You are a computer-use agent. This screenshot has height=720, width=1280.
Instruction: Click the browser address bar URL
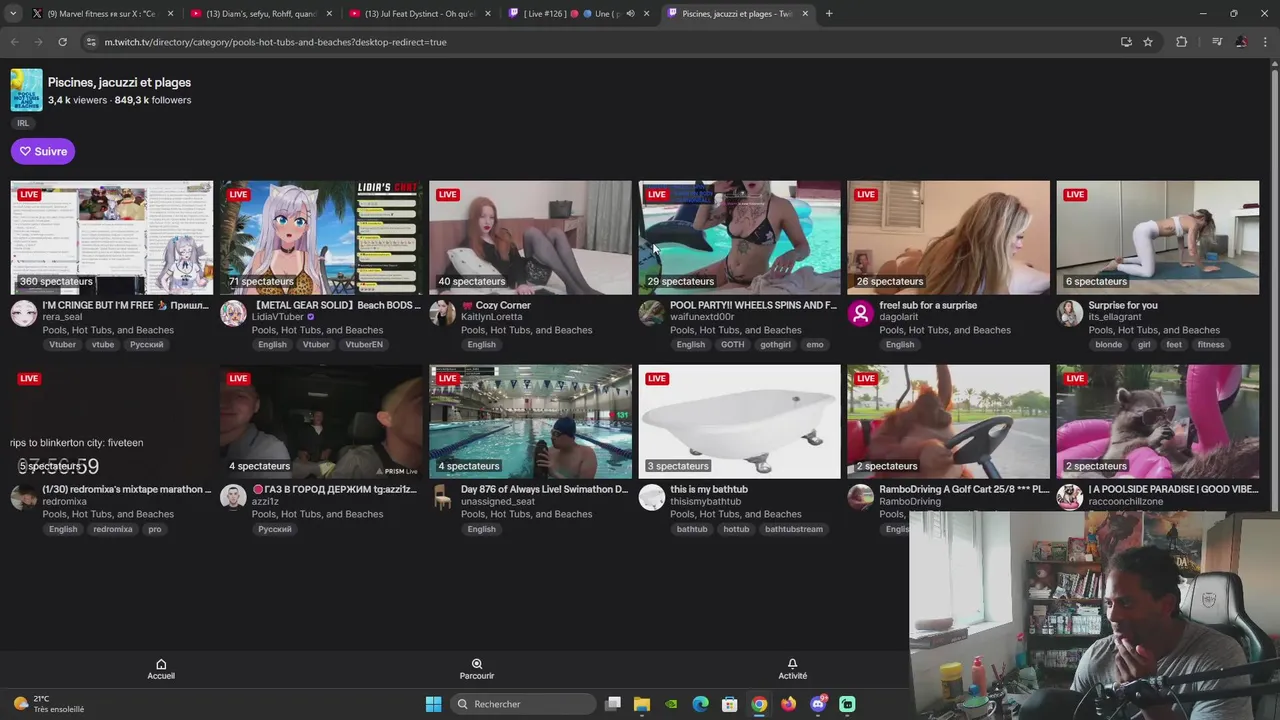[x=275, y=42]
